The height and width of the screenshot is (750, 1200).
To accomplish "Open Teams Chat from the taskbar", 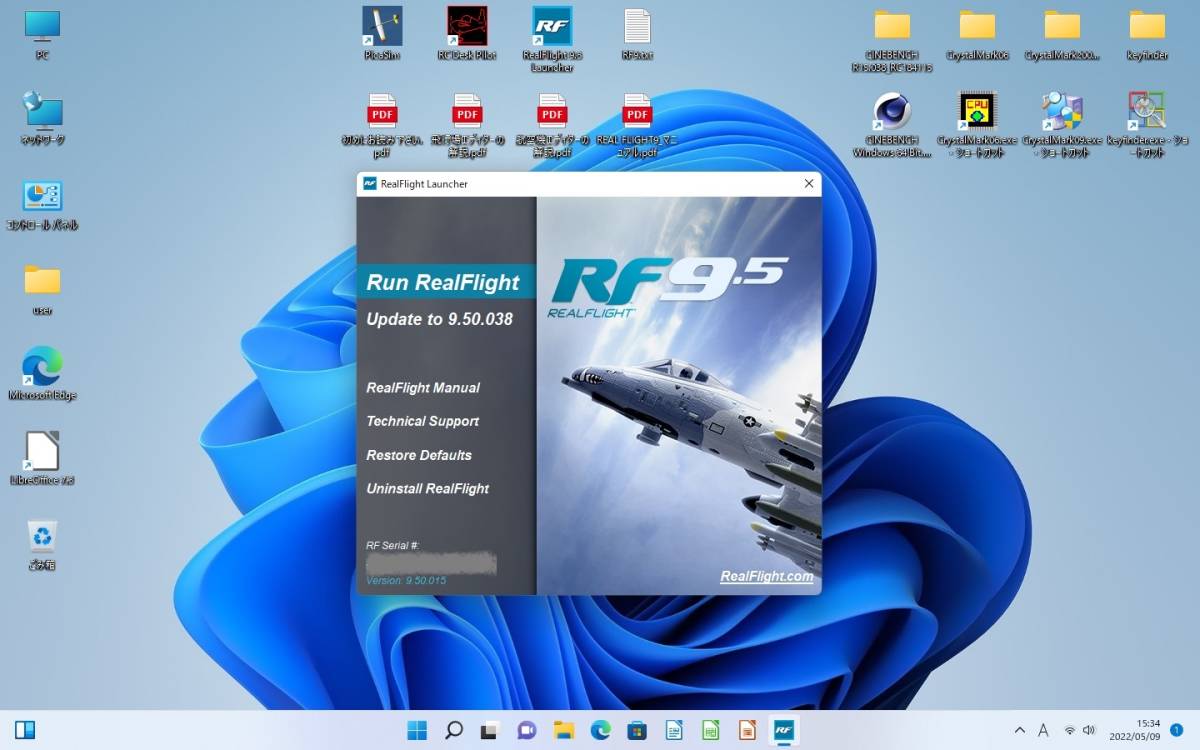I will click(527, 730).
